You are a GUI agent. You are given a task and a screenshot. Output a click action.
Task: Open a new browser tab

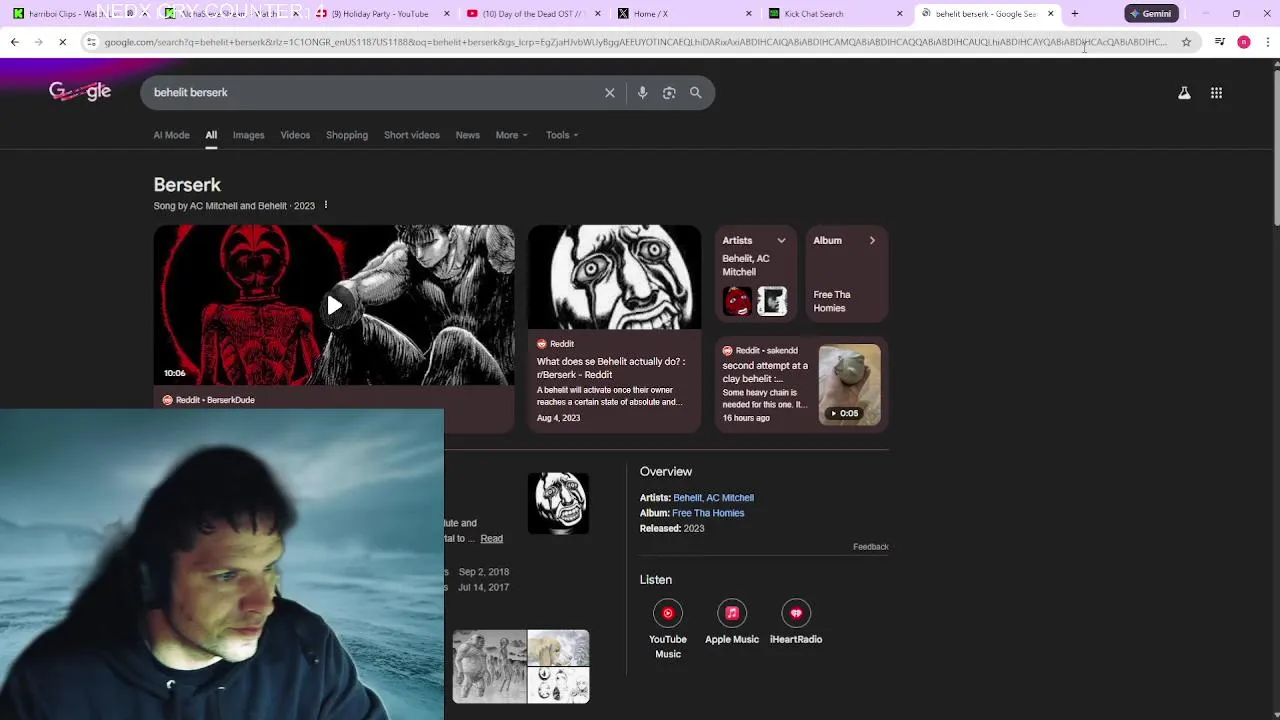click(x=1074, y=14)
